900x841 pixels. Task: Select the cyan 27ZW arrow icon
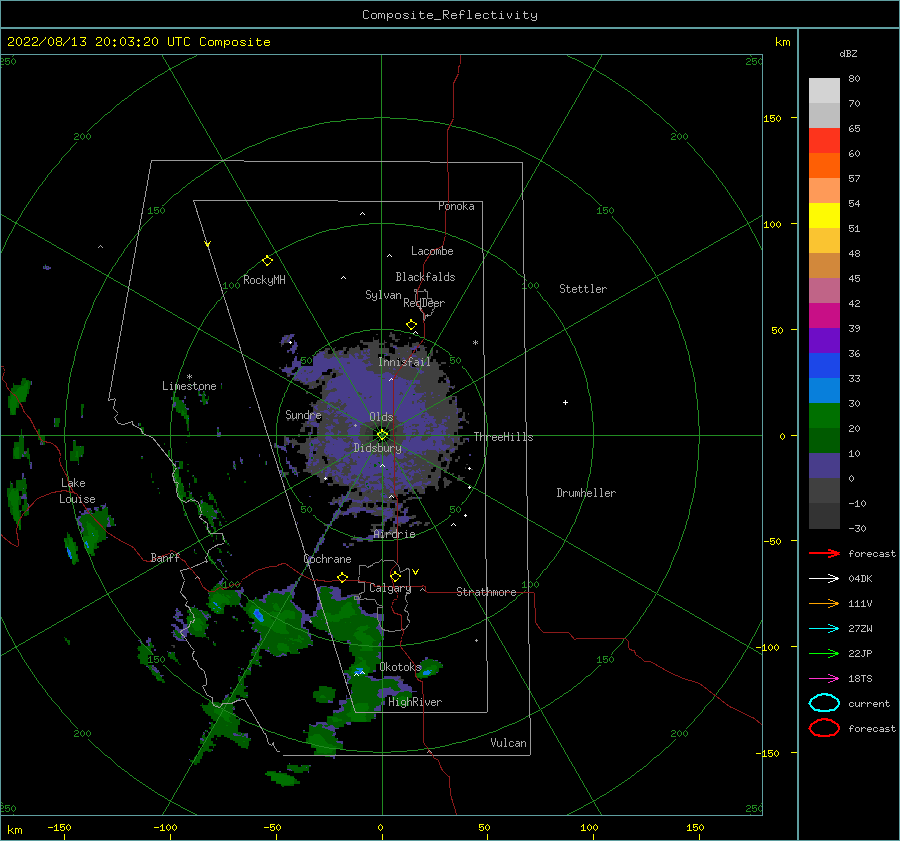(x=824, y=629)
